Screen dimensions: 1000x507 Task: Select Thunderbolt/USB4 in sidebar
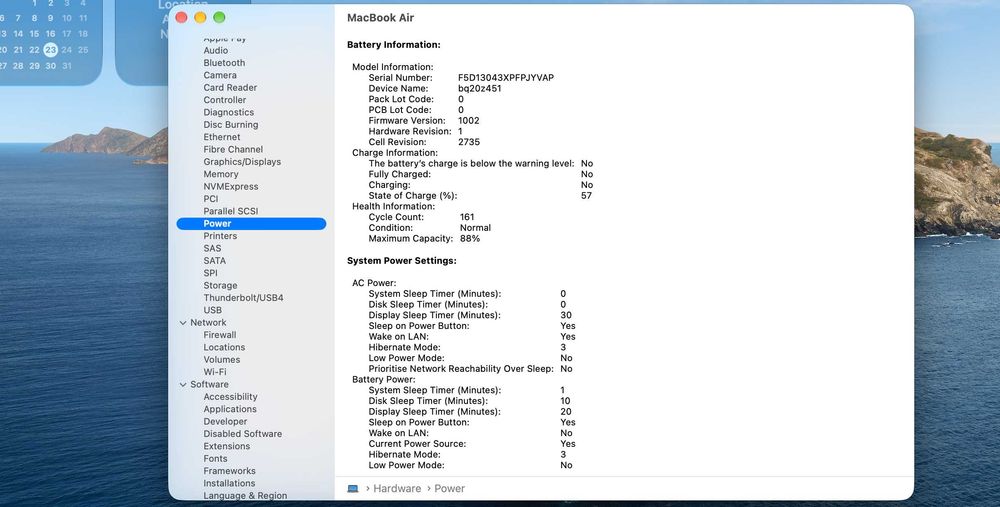(244, 298)
